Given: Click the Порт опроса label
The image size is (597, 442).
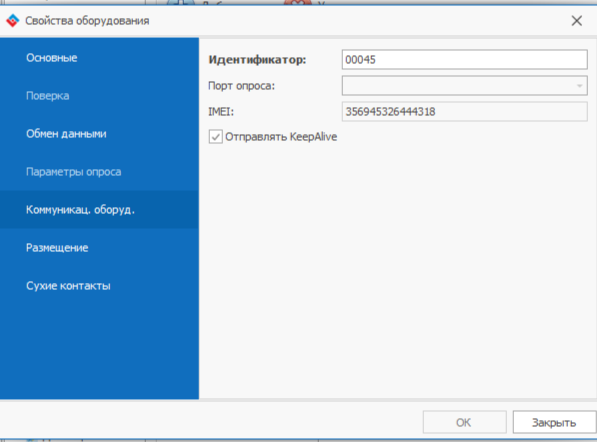Looking at the screenshot, I should 241,86.
